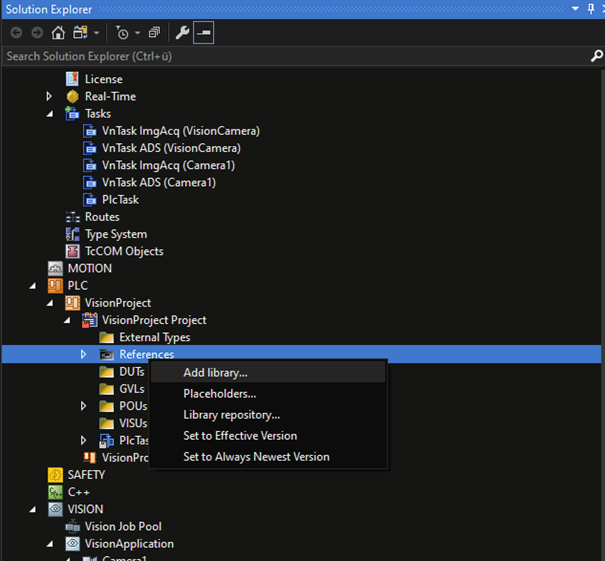Open the Solution Explorer window options dropdown
605x561 pixels.
tap(575, 8)
